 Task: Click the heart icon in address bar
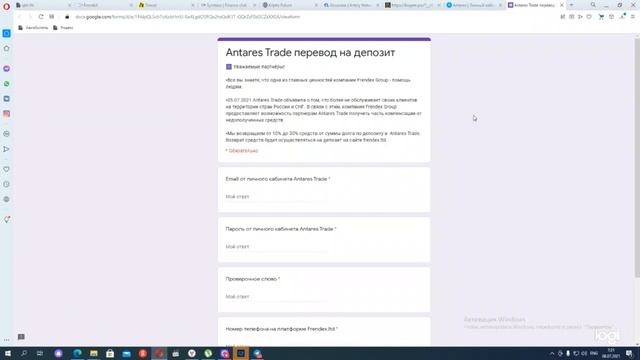[589, 17]
